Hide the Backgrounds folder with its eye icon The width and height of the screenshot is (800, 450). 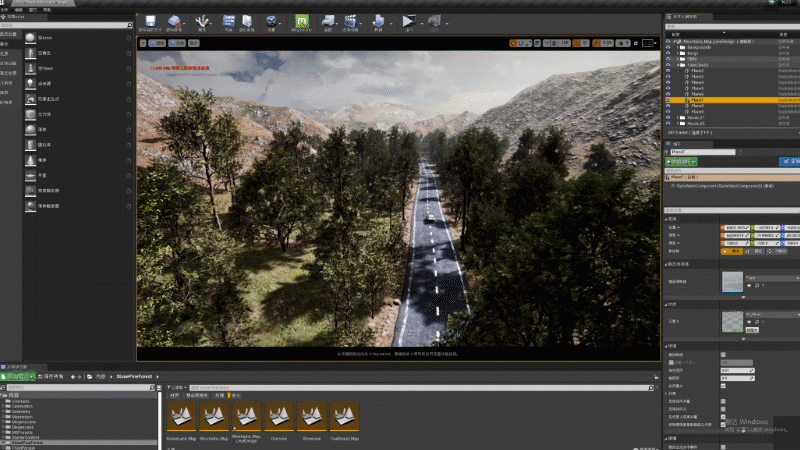[668, 47]
